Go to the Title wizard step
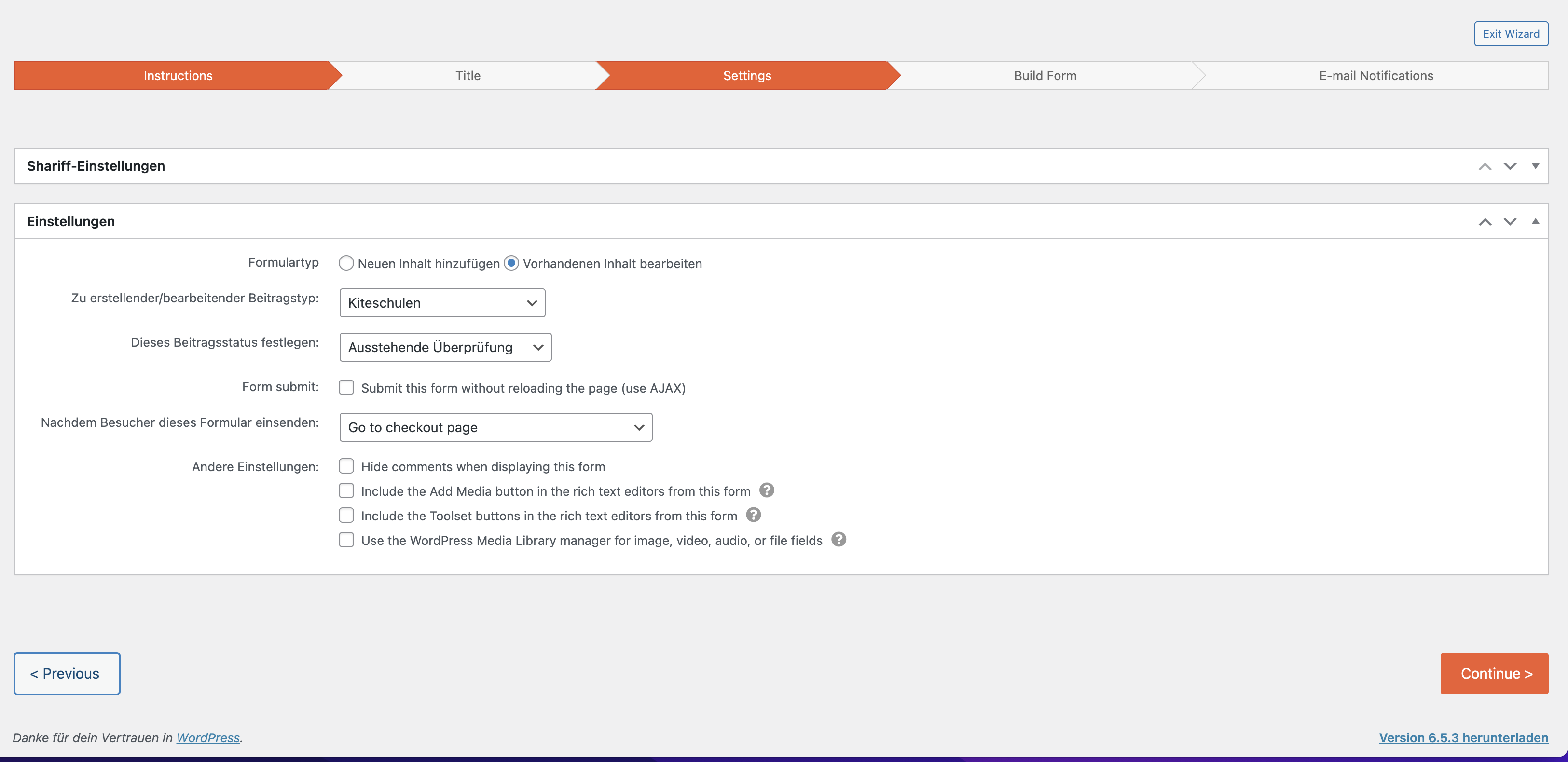Image resolution: width=1568 pixels, height=762 pixels. 468,75
